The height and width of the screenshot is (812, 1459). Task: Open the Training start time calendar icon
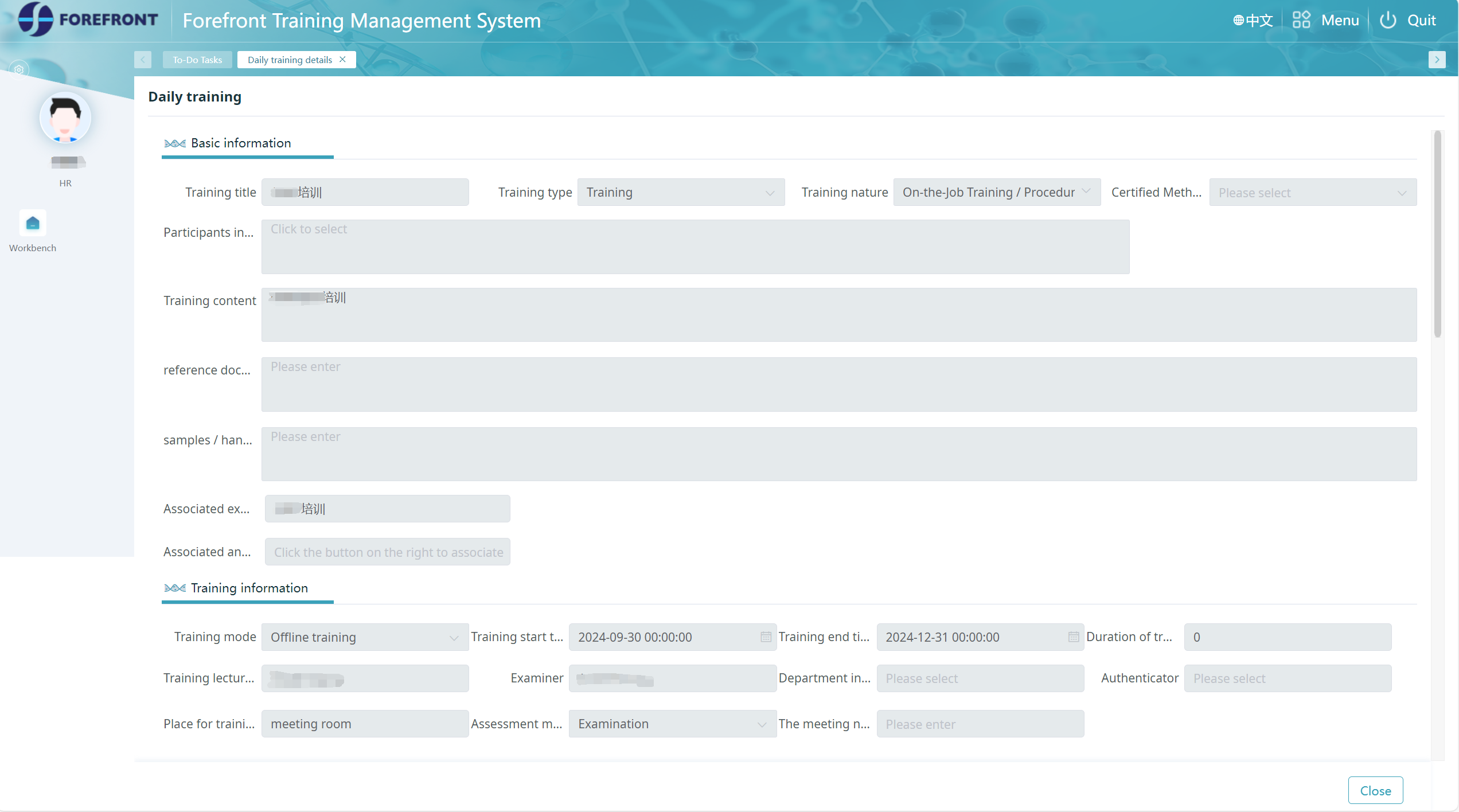(x=766, y=637)
